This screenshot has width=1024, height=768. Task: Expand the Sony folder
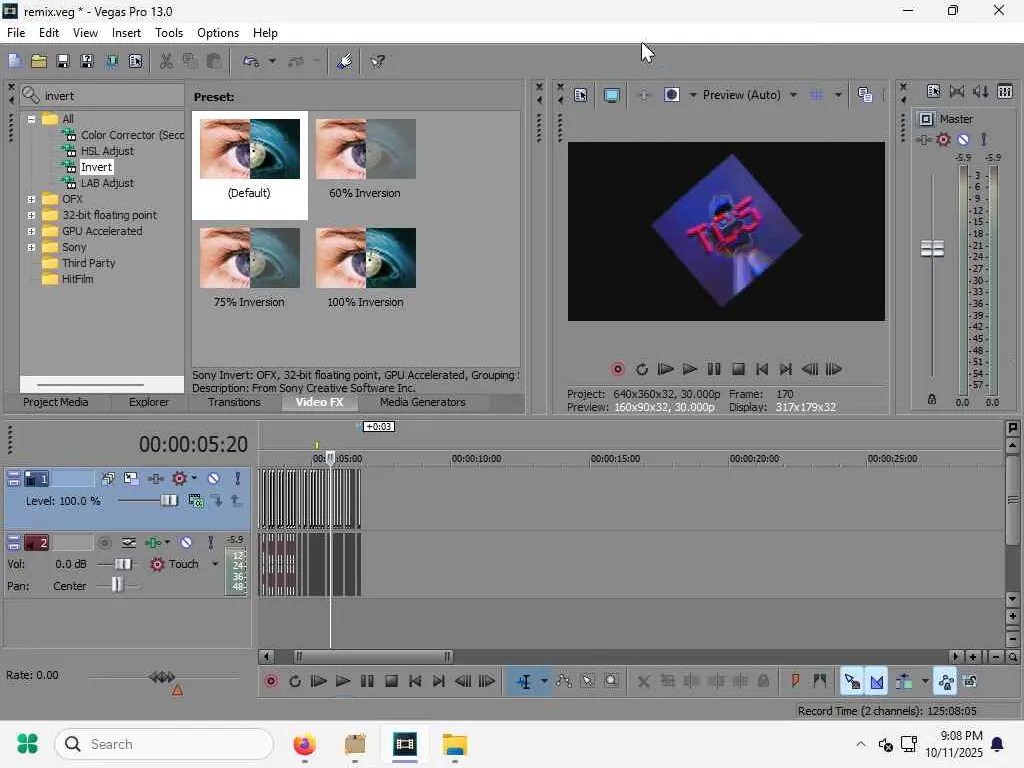(x=31, y=248)
